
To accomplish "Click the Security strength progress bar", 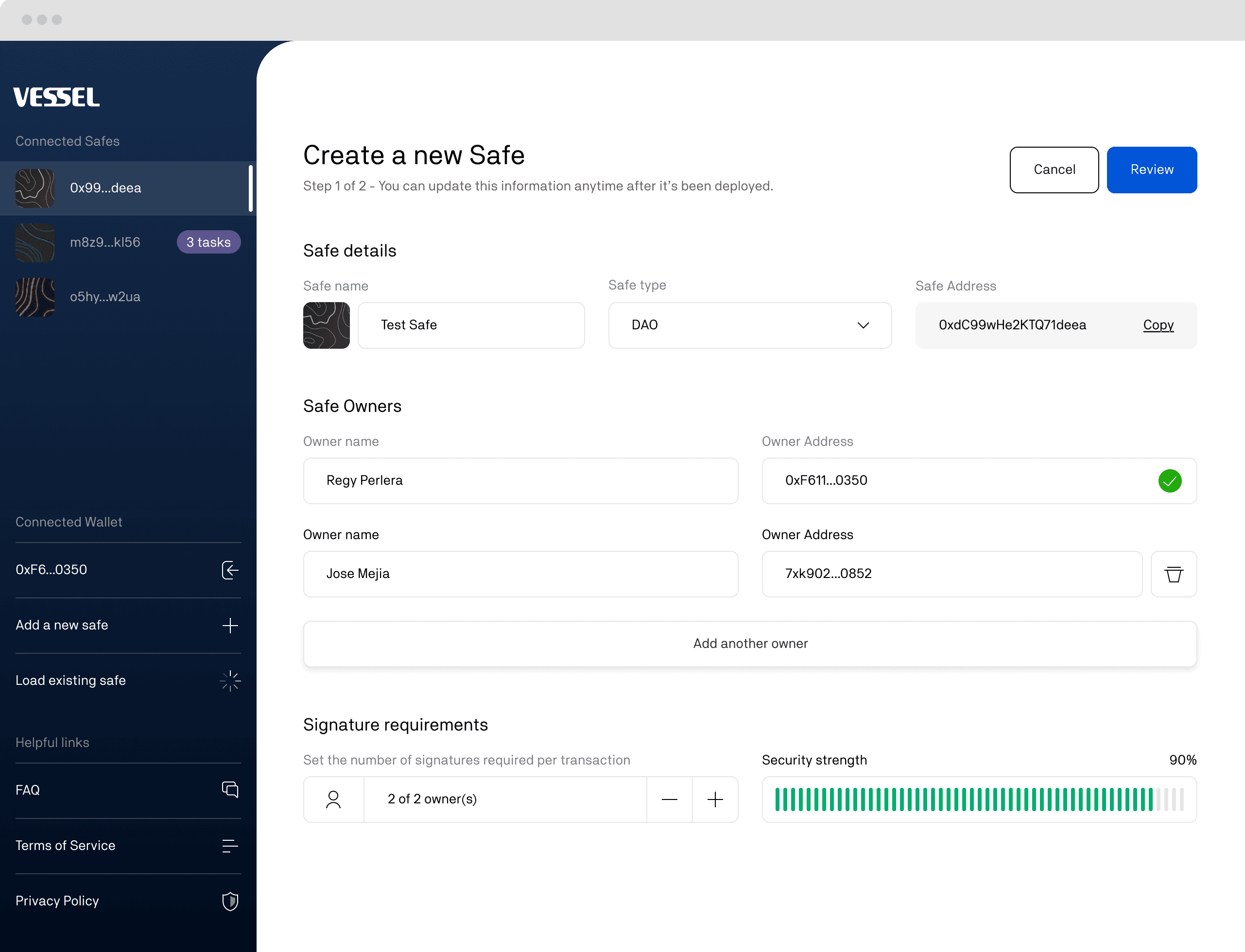I will [x=979, y=799].
